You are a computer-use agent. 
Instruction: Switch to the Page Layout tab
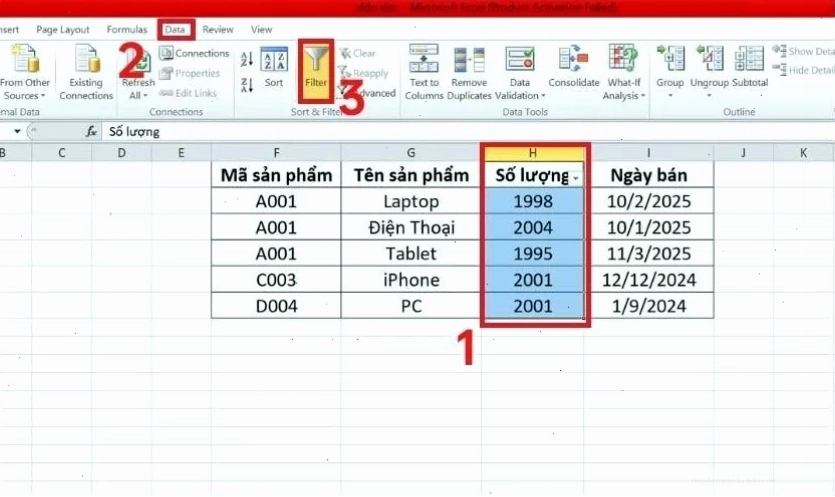(x=63, y=30)
